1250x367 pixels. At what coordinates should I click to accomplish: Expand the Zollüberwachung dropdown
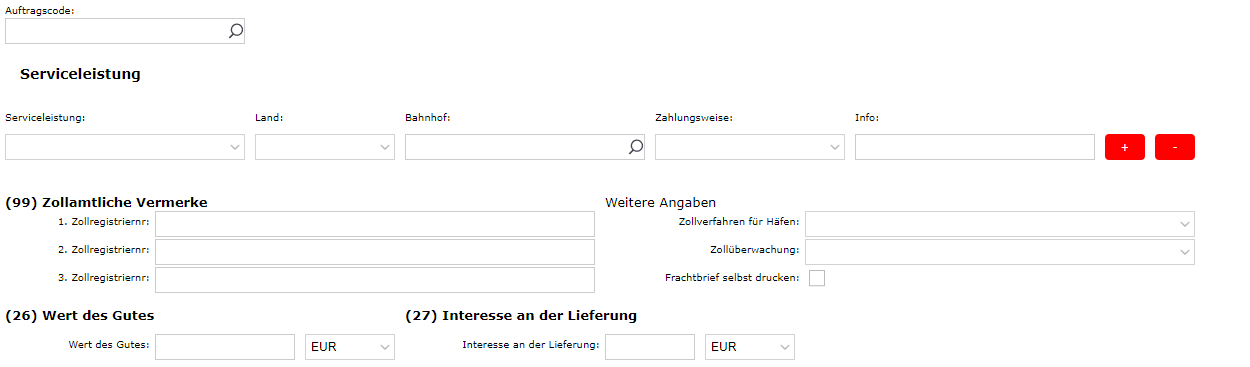(1000, 251)
